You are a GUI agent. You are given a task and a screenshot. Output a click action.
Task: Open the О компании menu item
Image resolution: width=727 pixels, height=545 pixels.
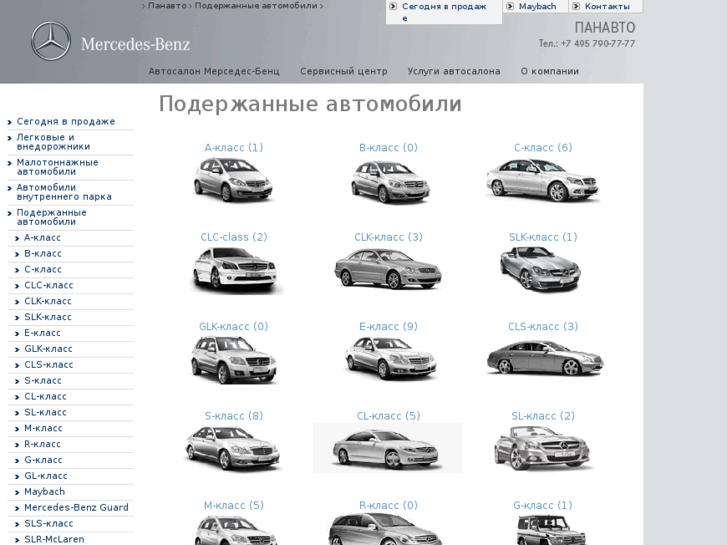coord(549,72)
